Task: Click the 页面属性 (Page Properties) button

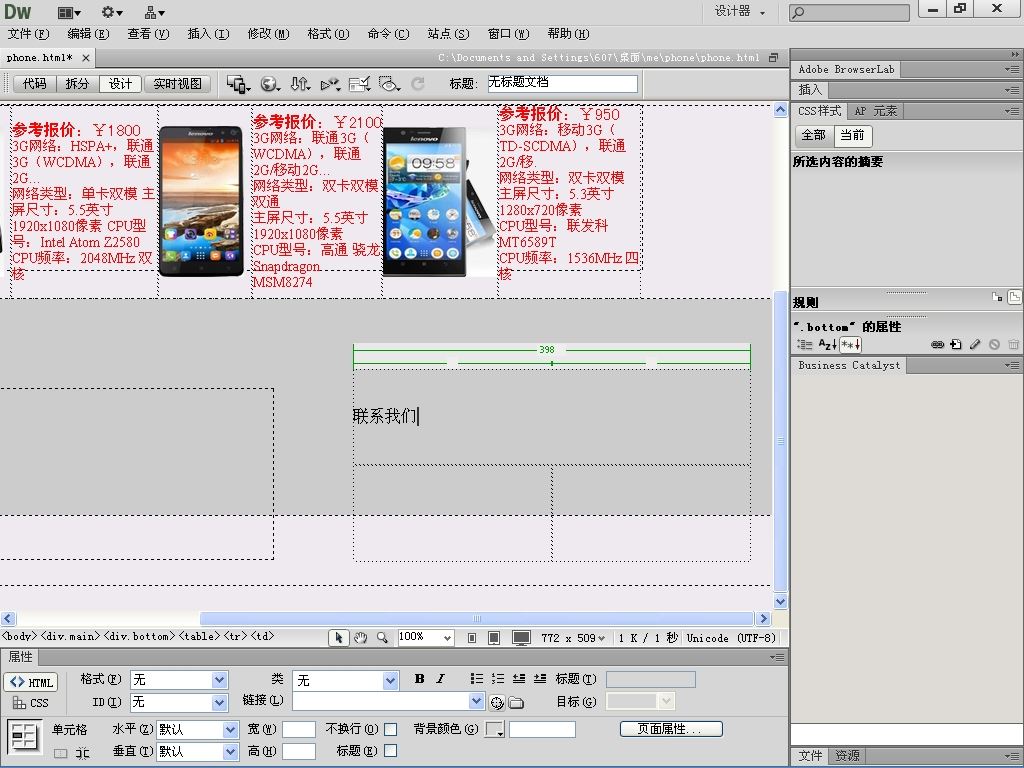Action: [671, 729]
